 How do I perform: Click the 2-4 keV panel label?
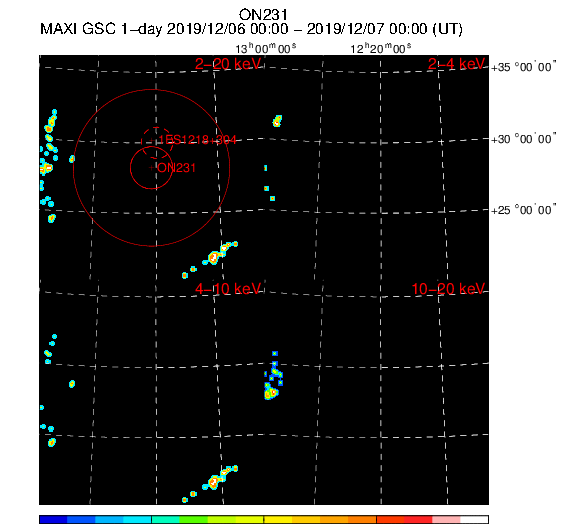click(x=457, y=64)
